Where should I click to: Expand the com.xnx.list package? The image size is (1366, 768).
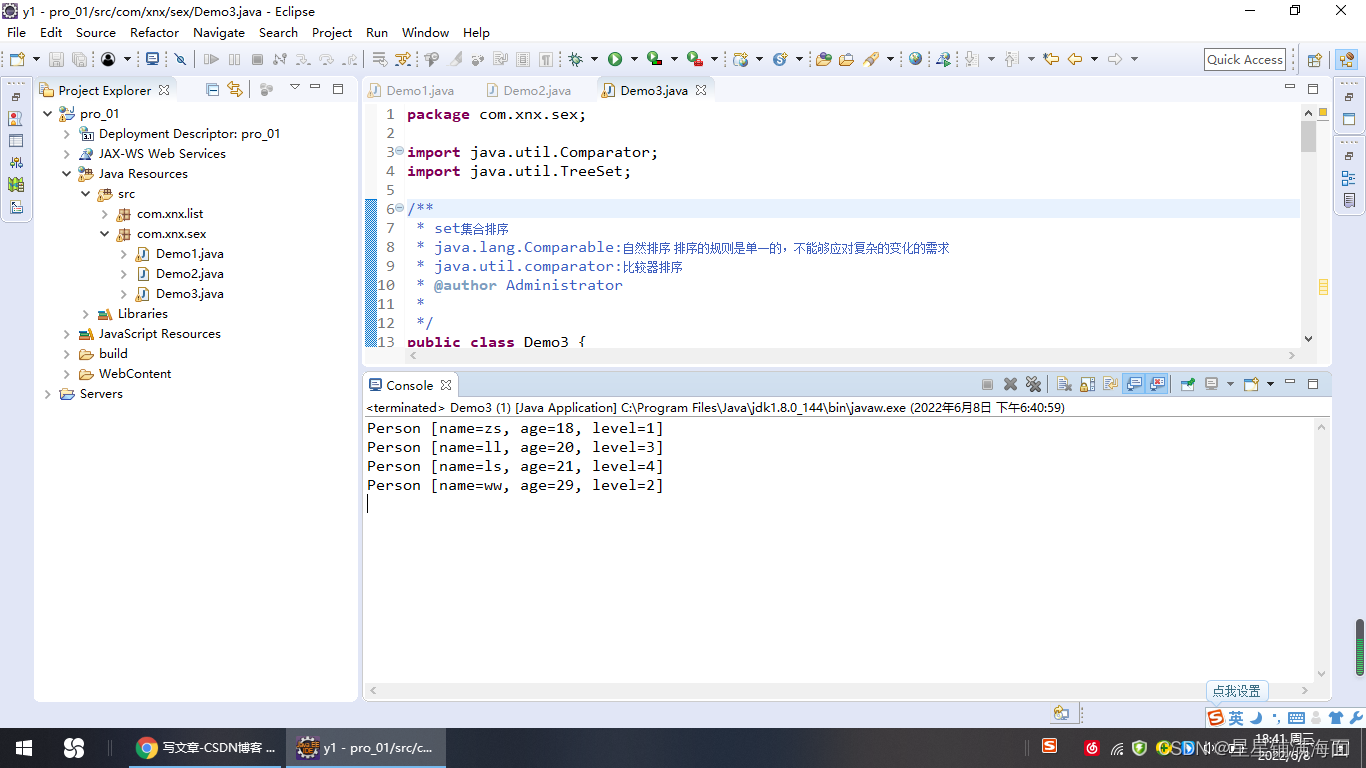(105, 214)
